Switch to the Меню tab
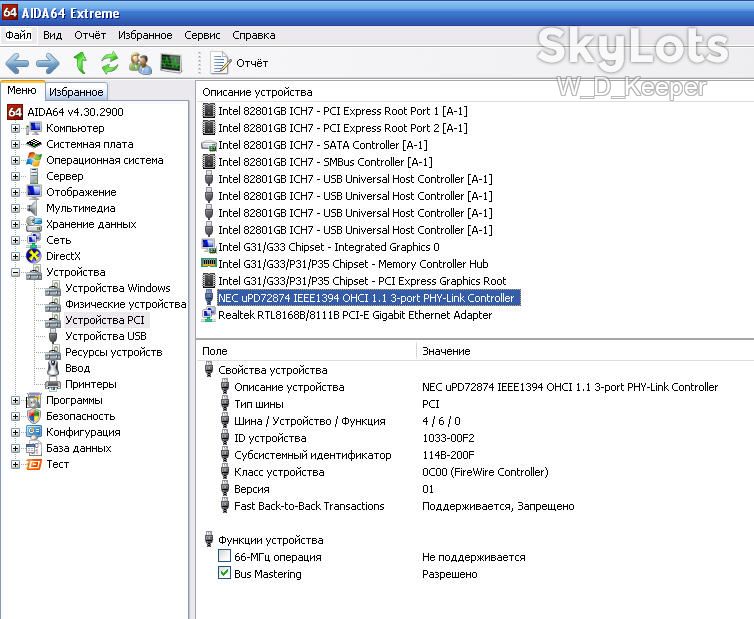The image size is (754, 619). (22, 90)
